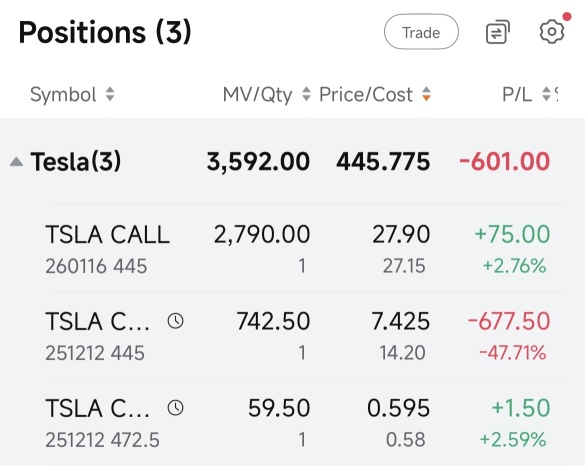Collapse the Tesla(3) group triangle
585x470 pixels.
[16, 162]
